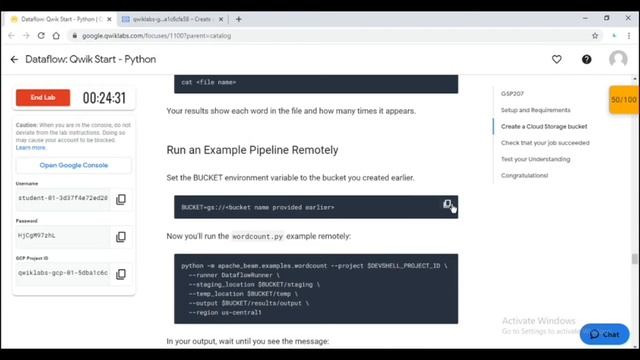Favorite the lab with the heart icon
640x360 pixels.
[557, 60]
